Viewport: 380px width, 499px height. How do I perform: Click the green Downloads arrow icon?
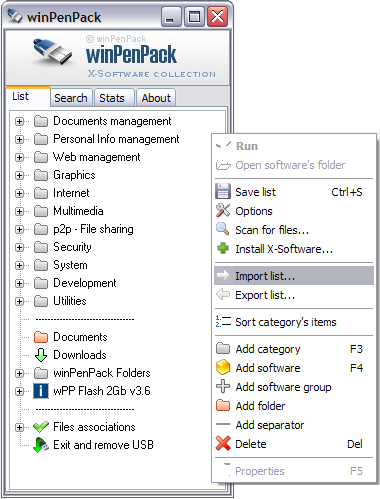(x=41, y=355)
